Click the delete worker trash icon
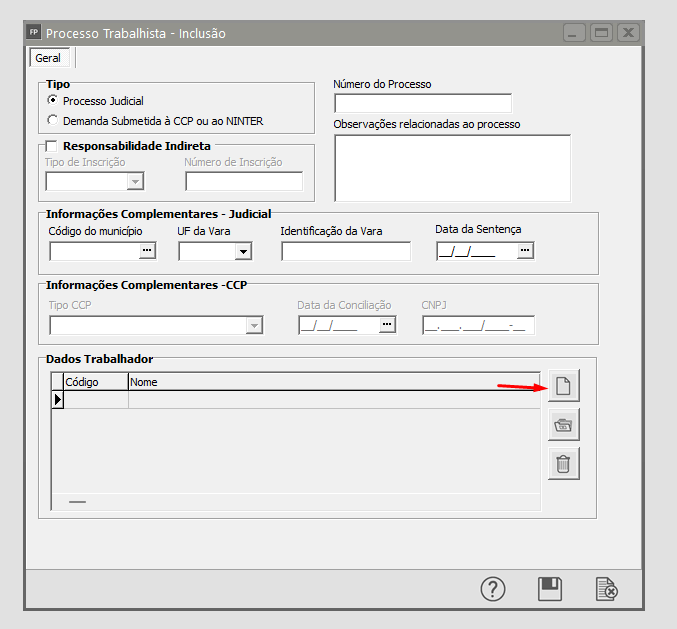 click(x=563, y=463)
